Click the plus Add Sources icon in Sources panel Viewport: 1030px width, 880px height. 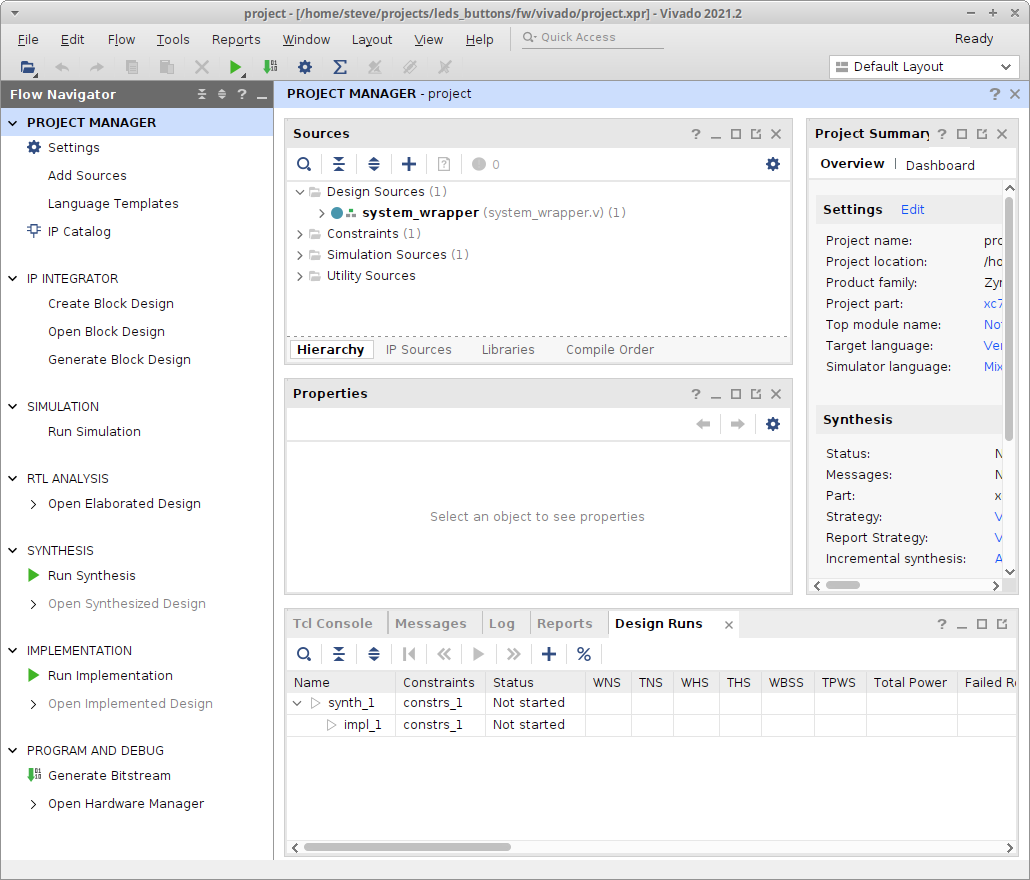408,164
